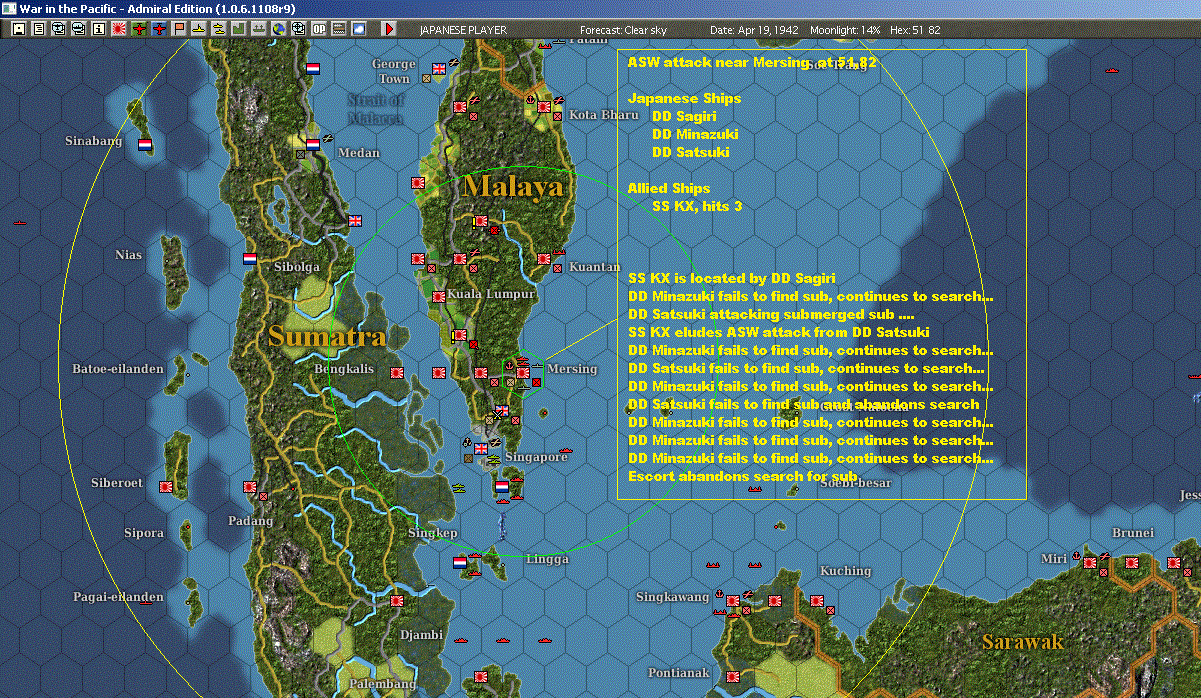Click the 'Forecast: Clear sky' status text
Viewport: 1201px width, 698px height.
click(x=622, y=30)
